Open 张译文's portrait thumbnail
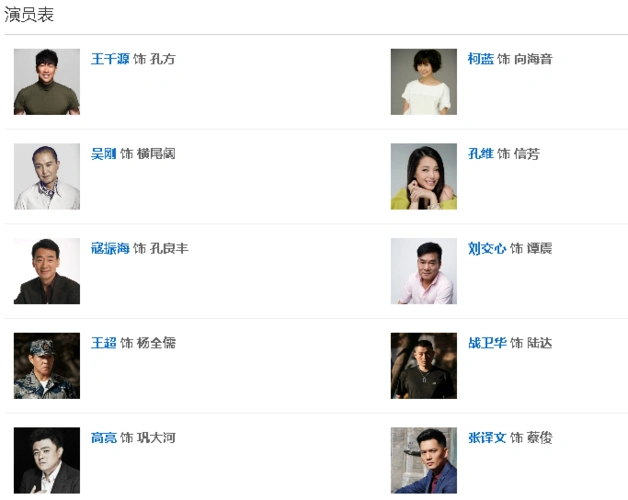 (423, 460)
